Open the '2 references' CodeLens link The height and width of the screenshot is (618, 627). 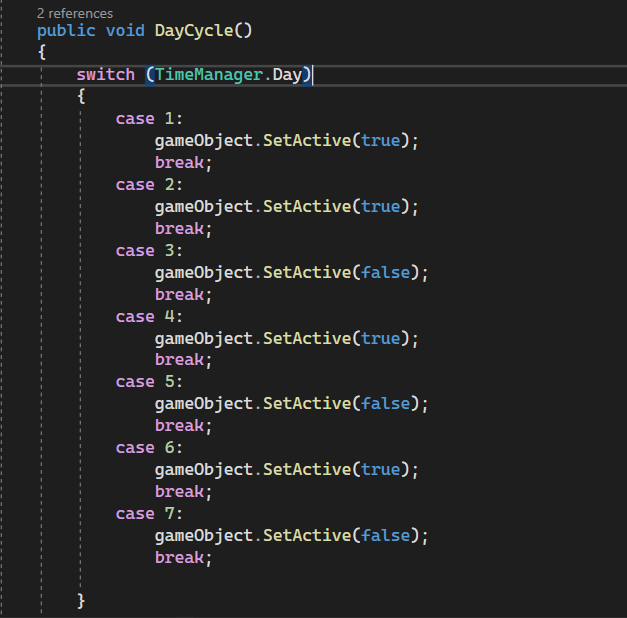tap(75, 14)
